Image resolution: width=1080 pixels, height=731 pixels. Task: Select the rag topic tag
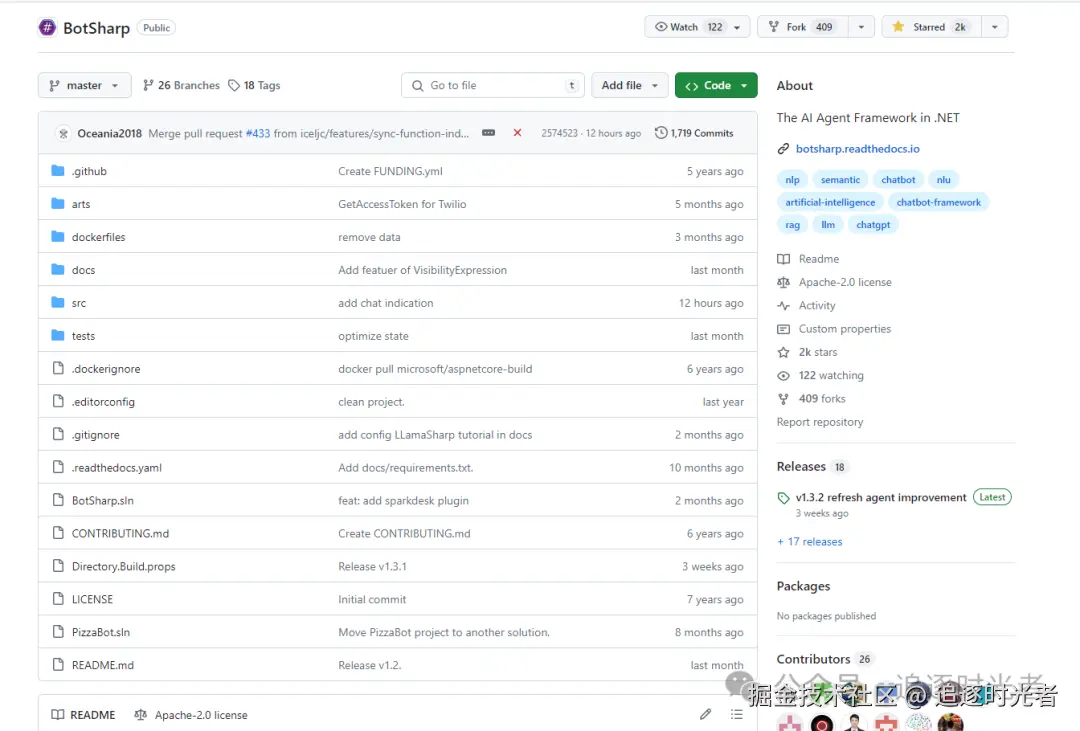coord(792,225)
